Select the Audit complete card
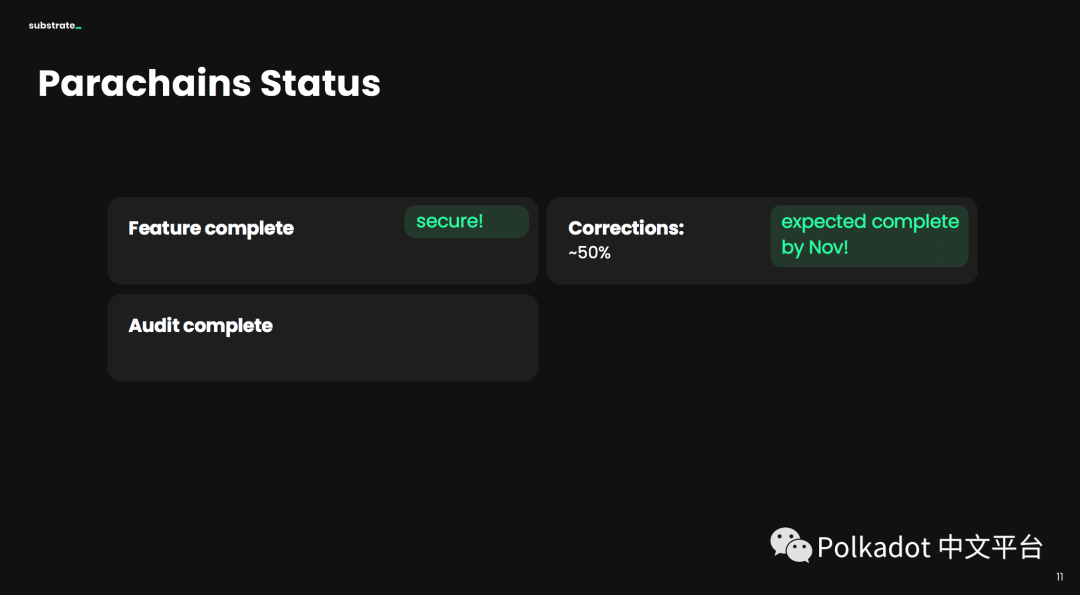1080x595 pixels. [x=322, y=337]
